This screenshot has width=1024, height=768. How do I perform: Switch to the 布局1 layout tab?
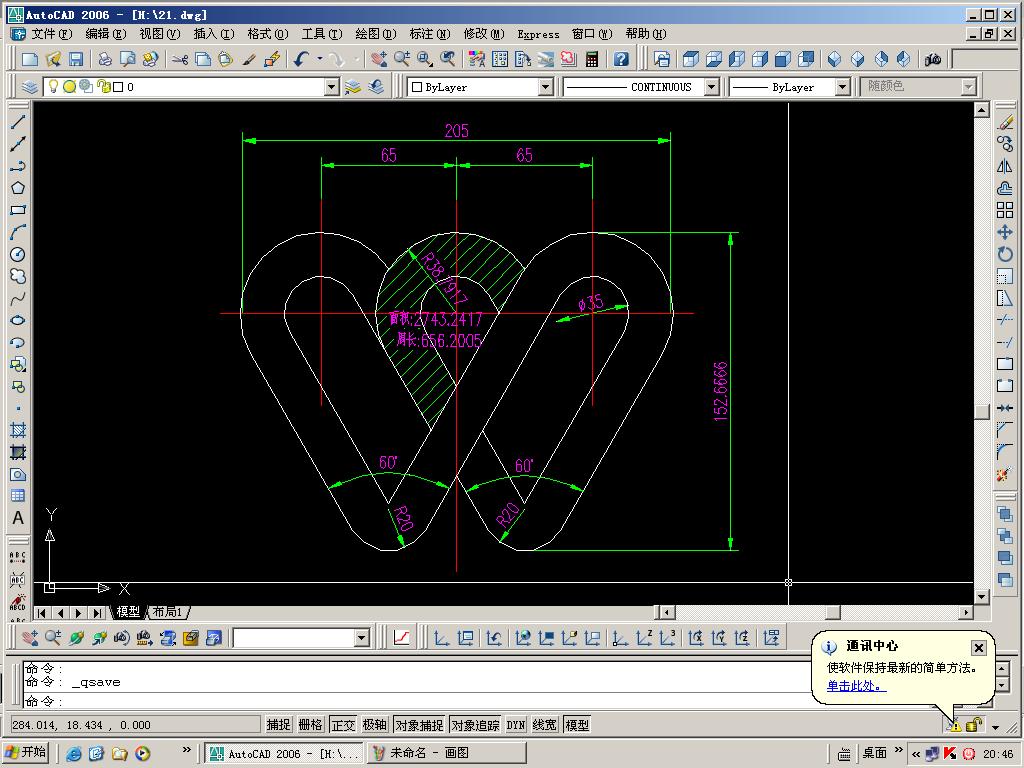168,613
